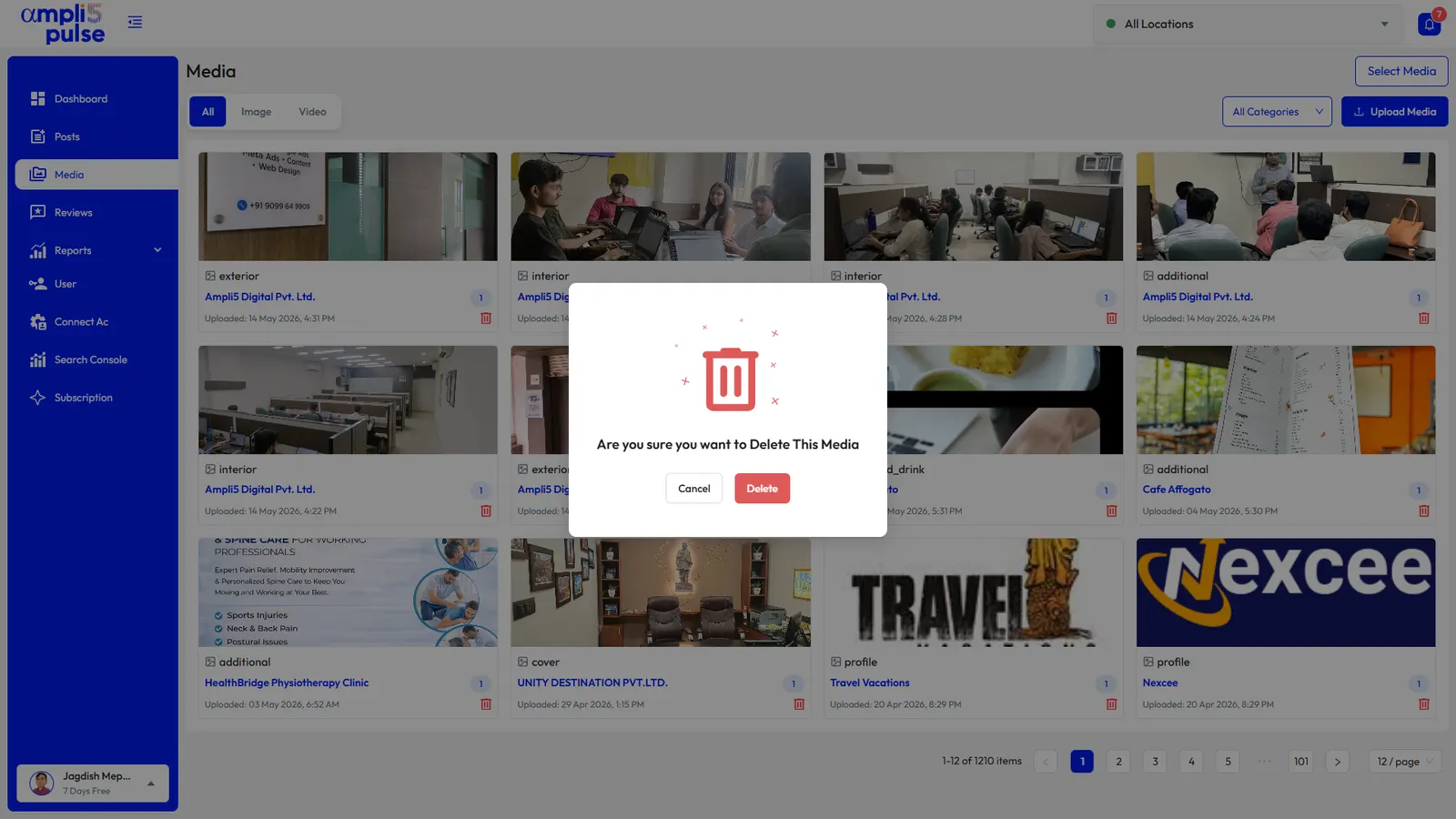Expand the All Locations dropdown
The height and width of the screenshot is (819, 1456).
(x=1250, y=25)
